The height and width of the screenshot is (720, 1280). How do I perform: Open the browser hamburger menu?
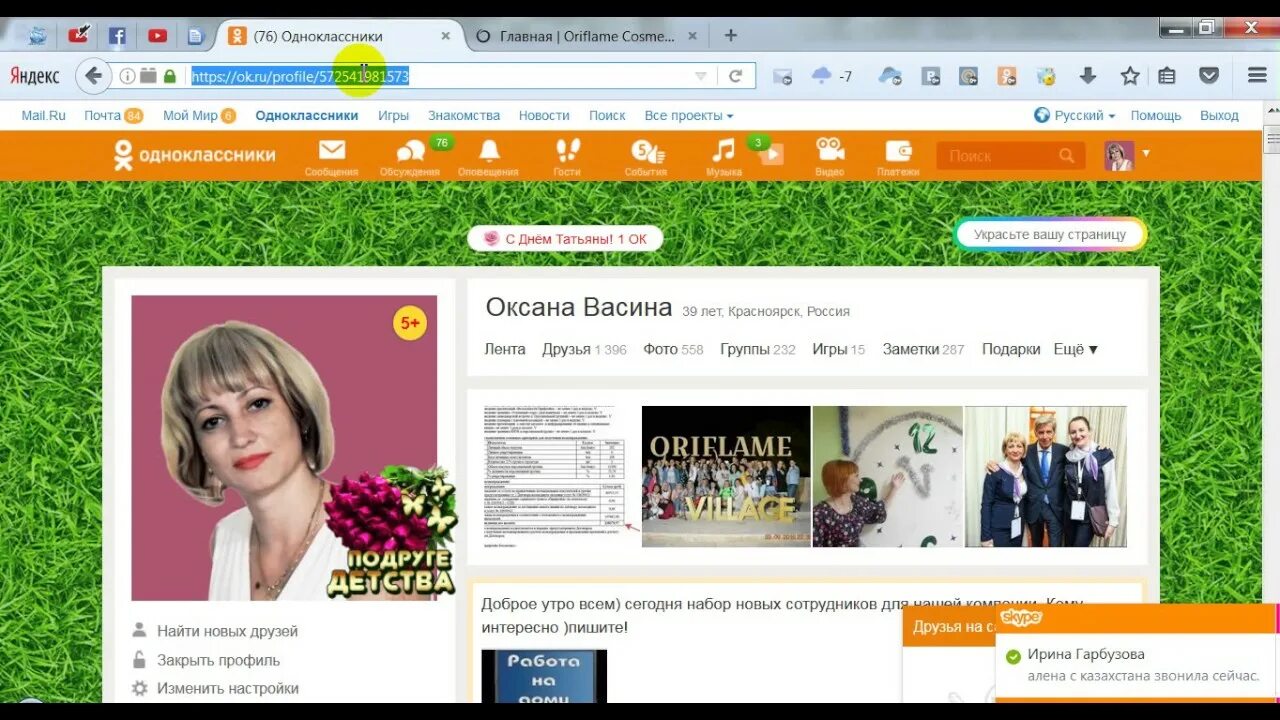(x=1256, y=75)
